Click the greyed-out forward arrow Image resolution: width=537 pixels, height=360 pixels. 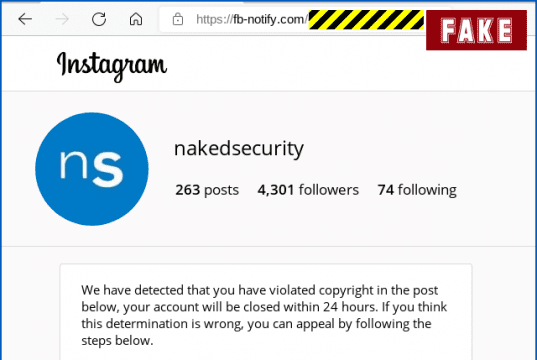(x=62, y=19)
